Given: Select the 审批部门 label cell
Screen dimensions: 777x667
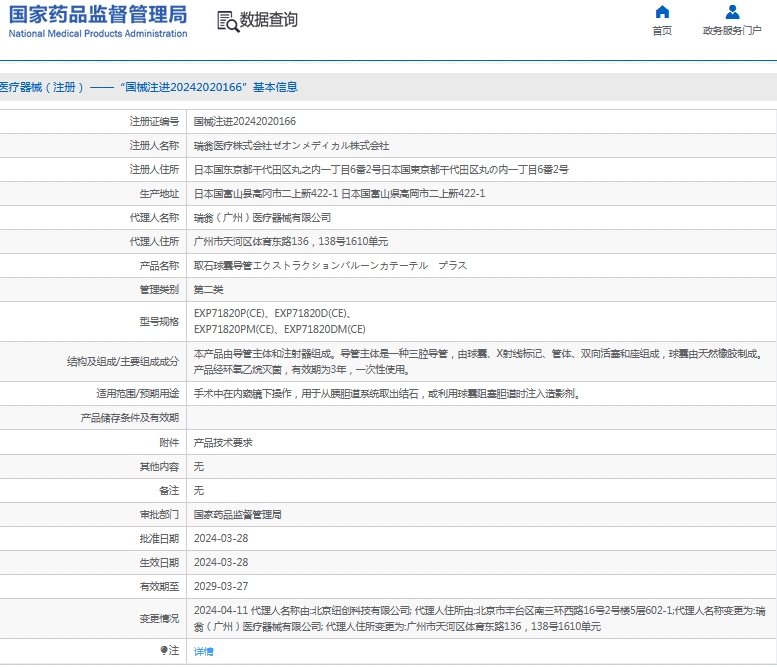Looking at the screenshot, I should 159,514.
